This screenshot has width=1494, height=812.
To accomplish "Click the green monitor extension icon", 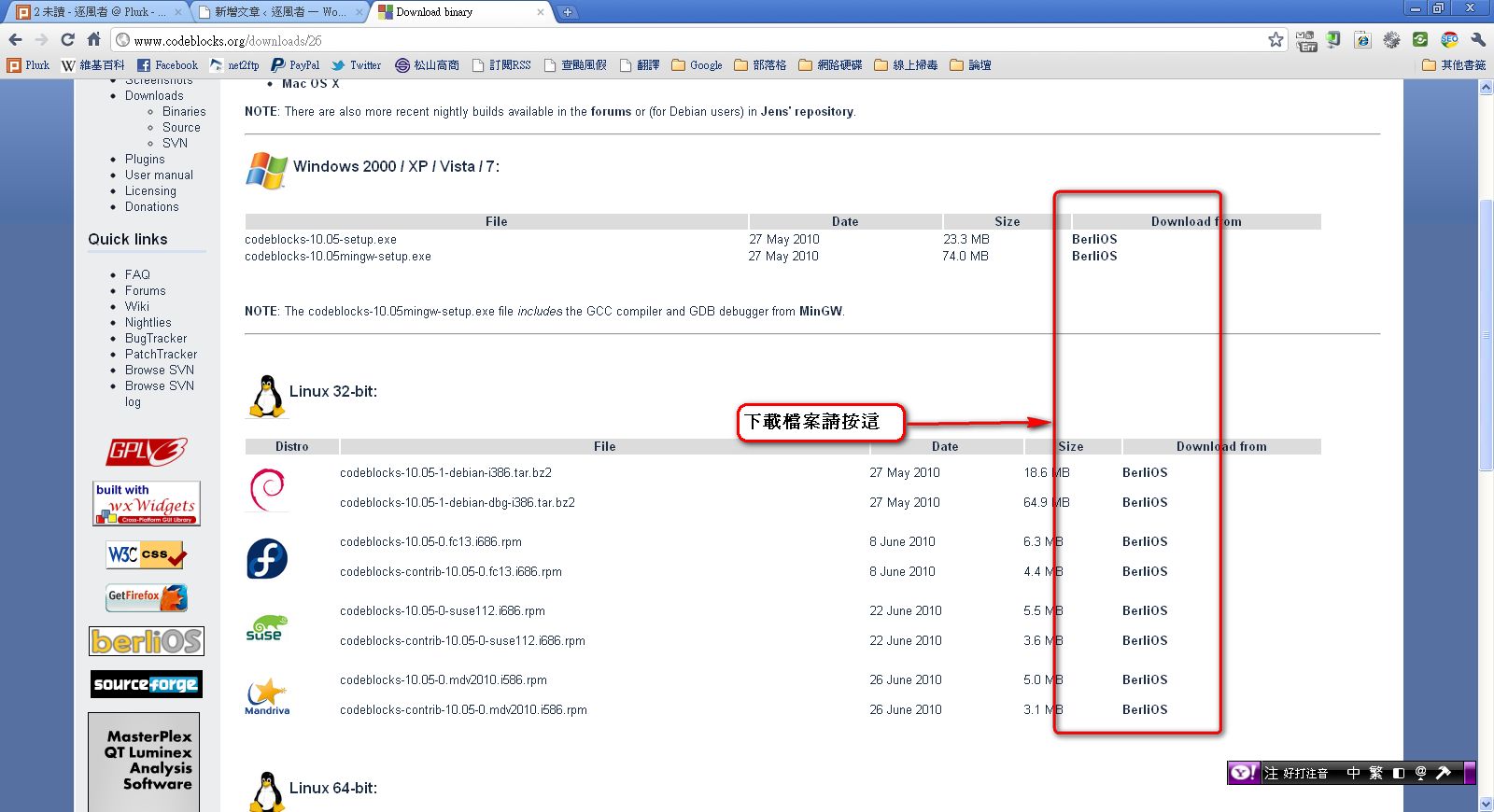I will pyautogui.click(x=1333, y=39).
